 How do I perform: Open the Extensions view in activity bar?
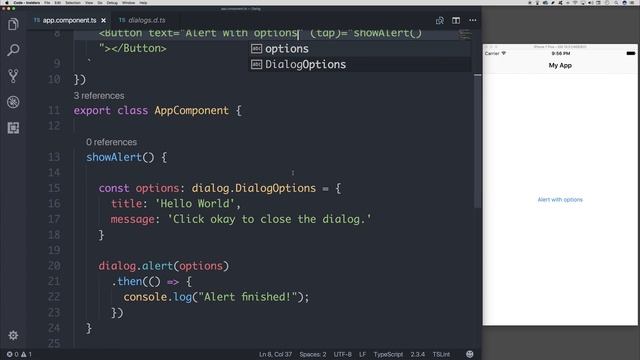pos(13,128)
